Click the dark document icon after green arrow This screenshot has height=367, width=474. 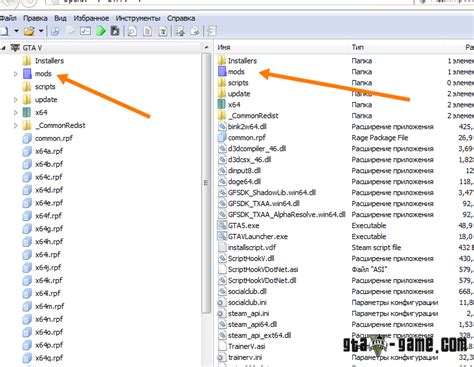coord(115,31)
